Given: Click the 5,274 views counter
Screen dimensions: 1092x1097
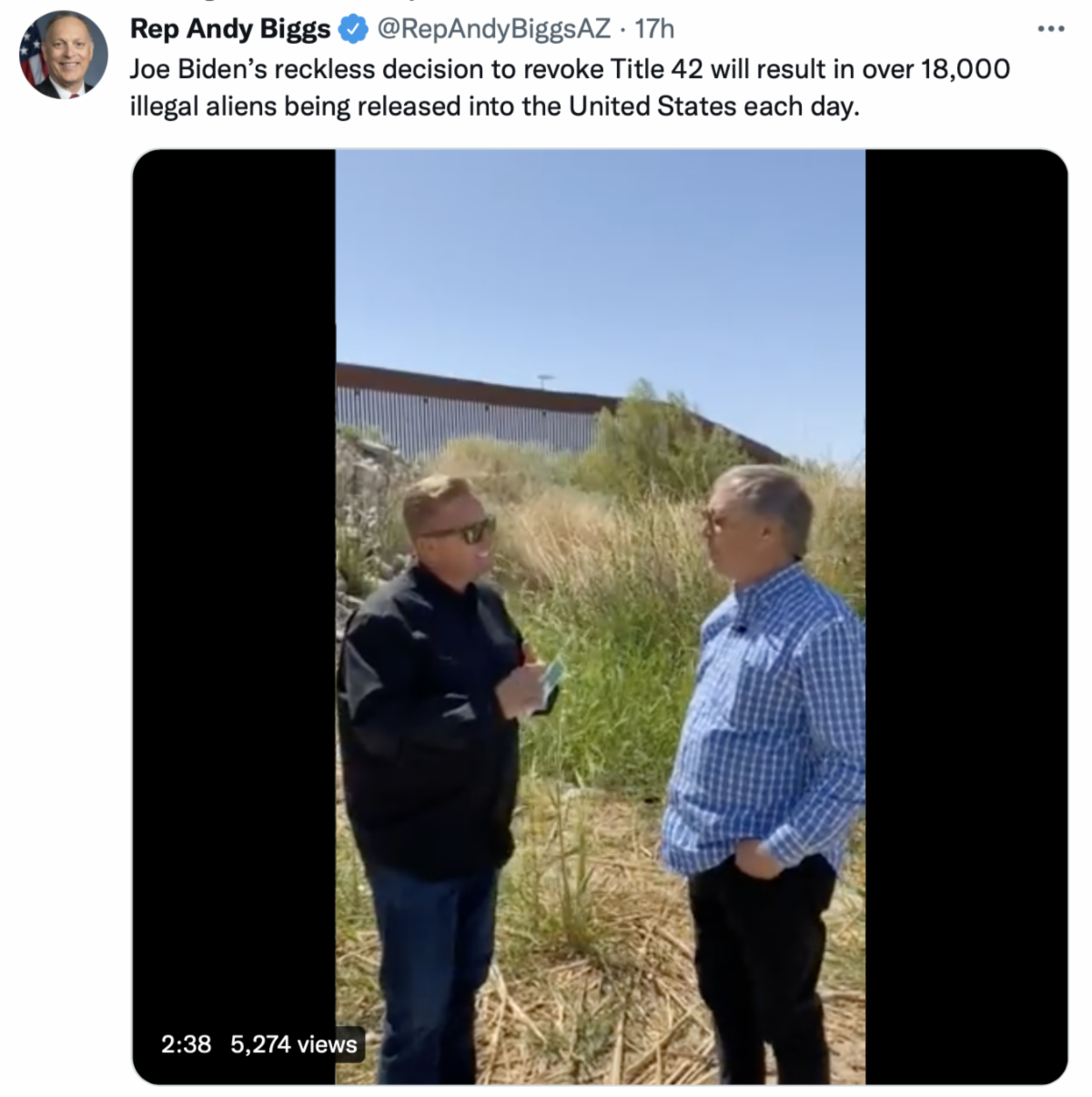Looking at the screenshot, I should pyautogui.click(x=293, y=1043).
